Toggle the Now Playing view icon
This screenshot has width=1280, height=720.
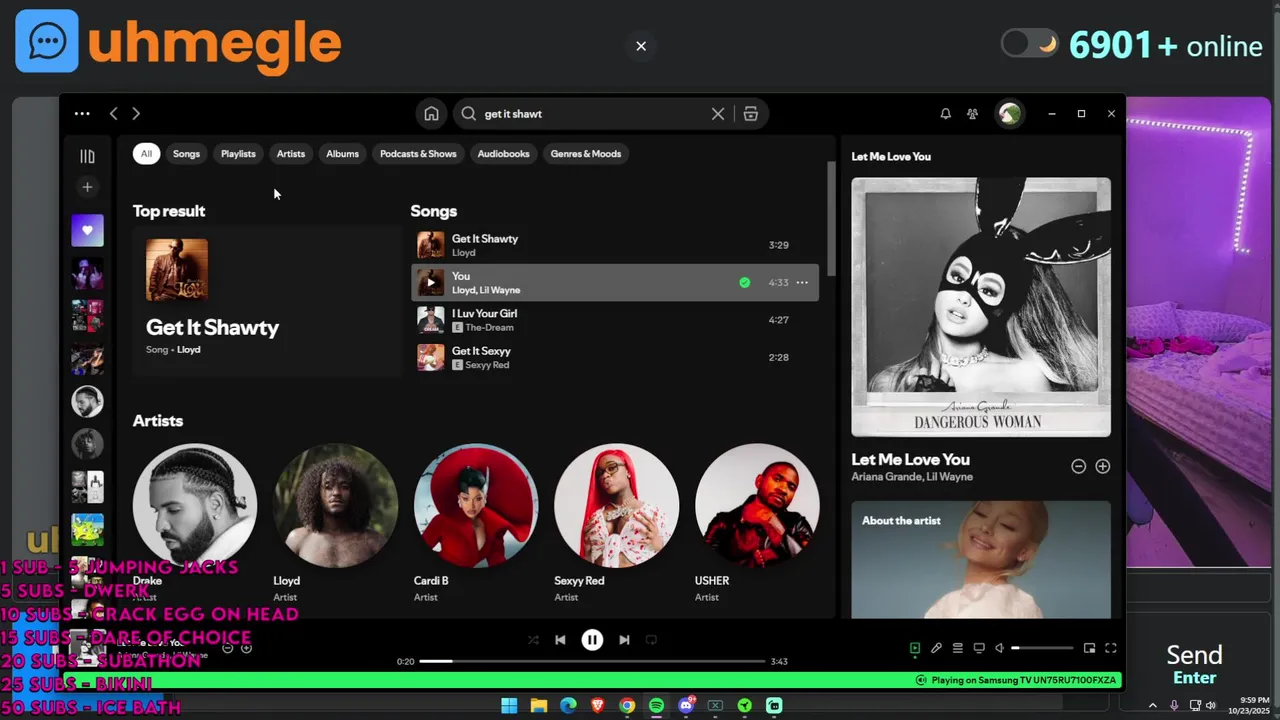(914, 648)
